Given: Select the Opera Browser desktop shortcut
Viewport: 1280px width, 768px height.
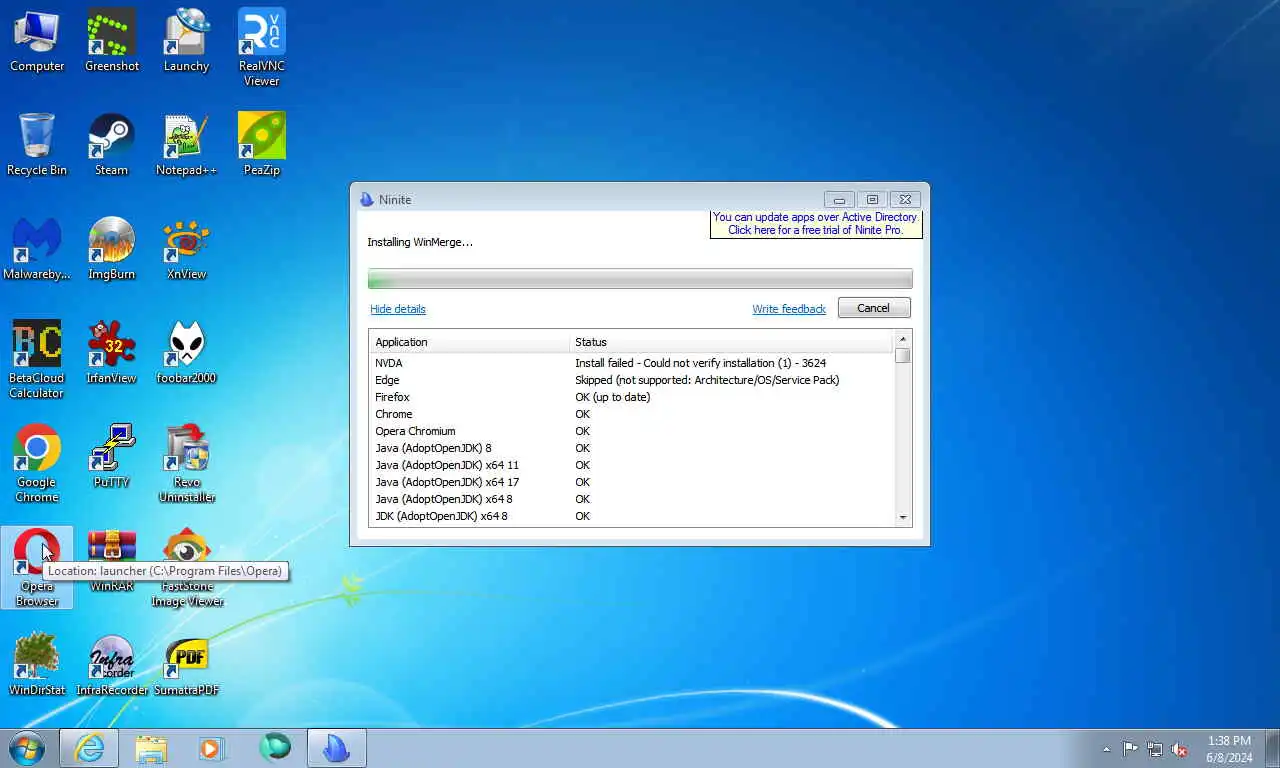Looking at the screenshot, I should coord(37,567).
